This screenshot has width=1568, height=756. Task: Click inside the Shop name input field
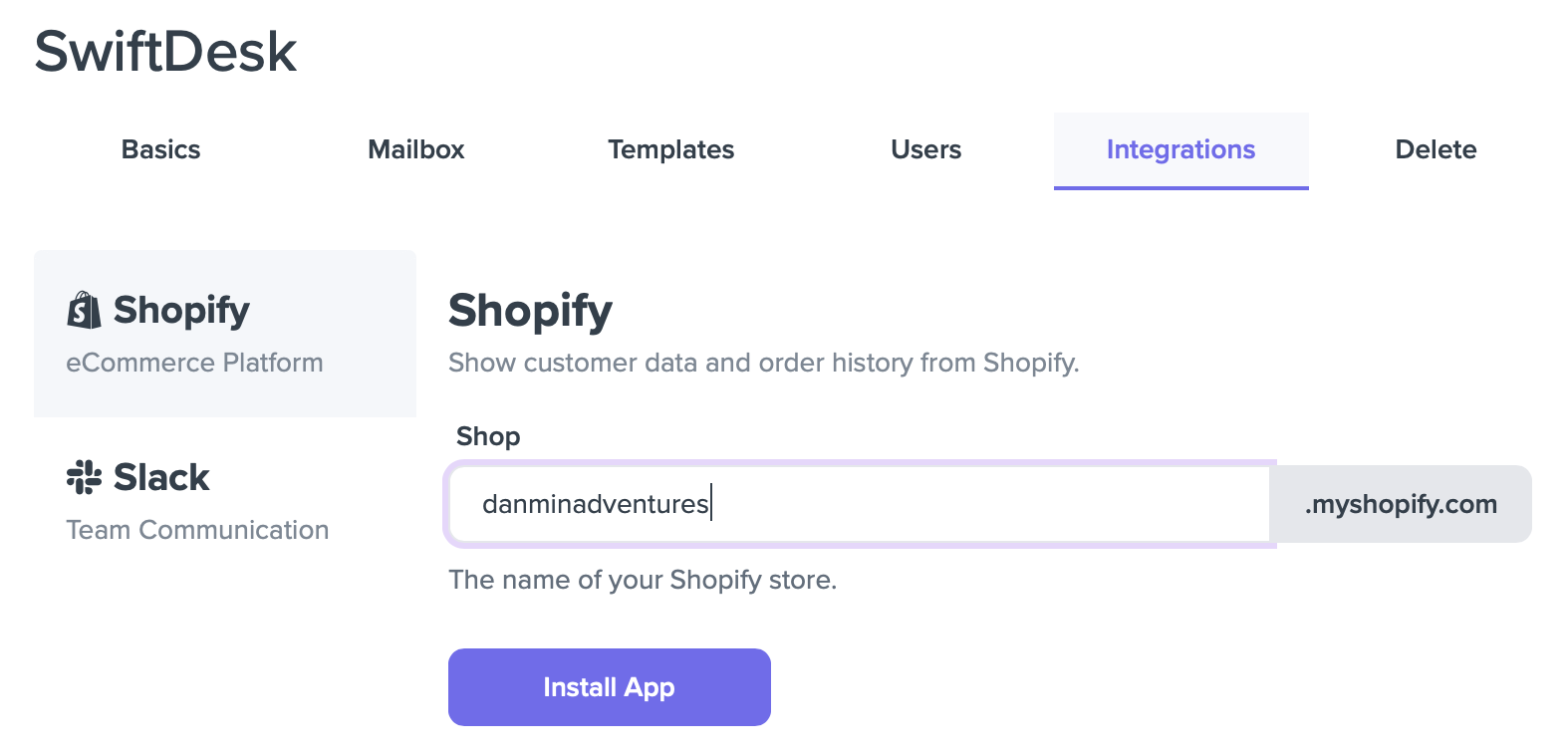tap(857, 504)
